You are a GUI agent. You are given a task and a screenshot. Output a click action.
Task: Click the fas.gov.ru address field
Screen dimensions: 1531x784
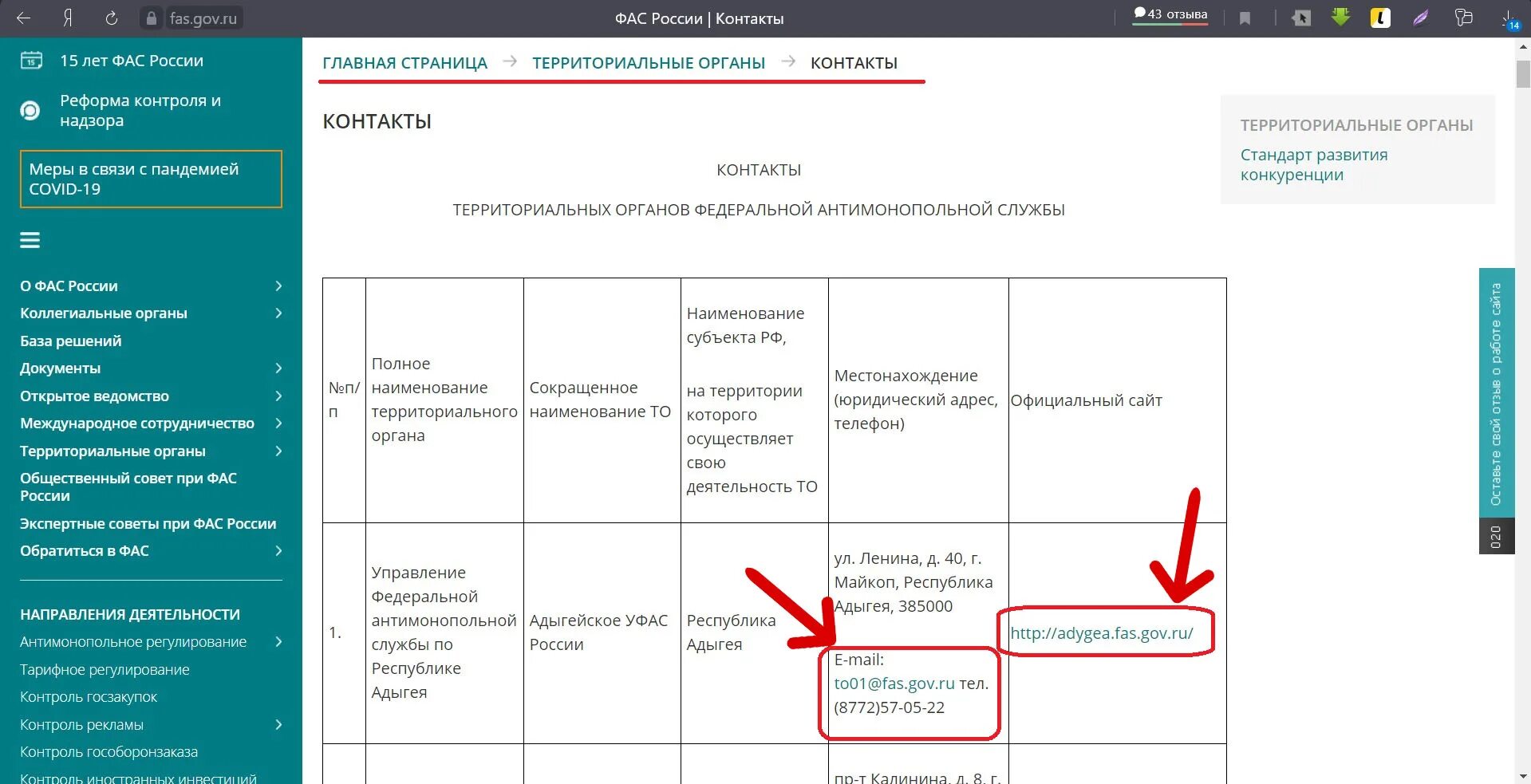pyautogui.click(x=203, y=18)
